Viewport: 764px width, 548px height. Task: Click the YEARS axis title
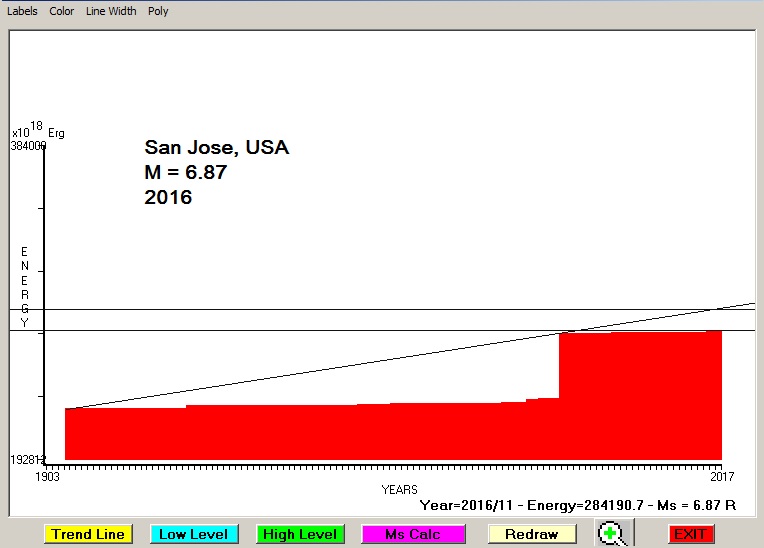coord(399,489)
